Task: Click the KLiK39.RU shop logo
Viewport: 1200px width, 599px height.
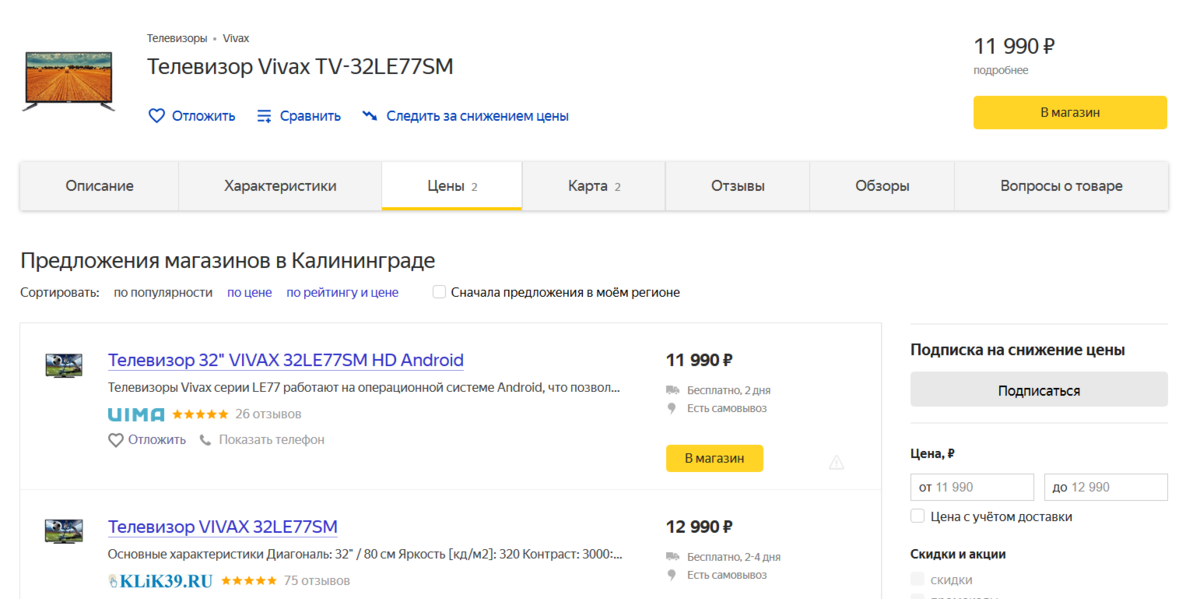Action: [x=160, y=581]
